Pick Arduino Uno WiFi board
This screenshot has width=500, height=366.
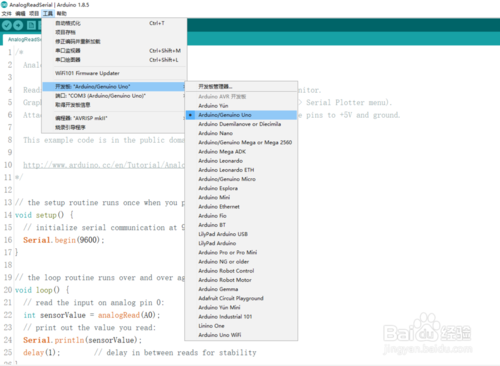pos(241,335)
